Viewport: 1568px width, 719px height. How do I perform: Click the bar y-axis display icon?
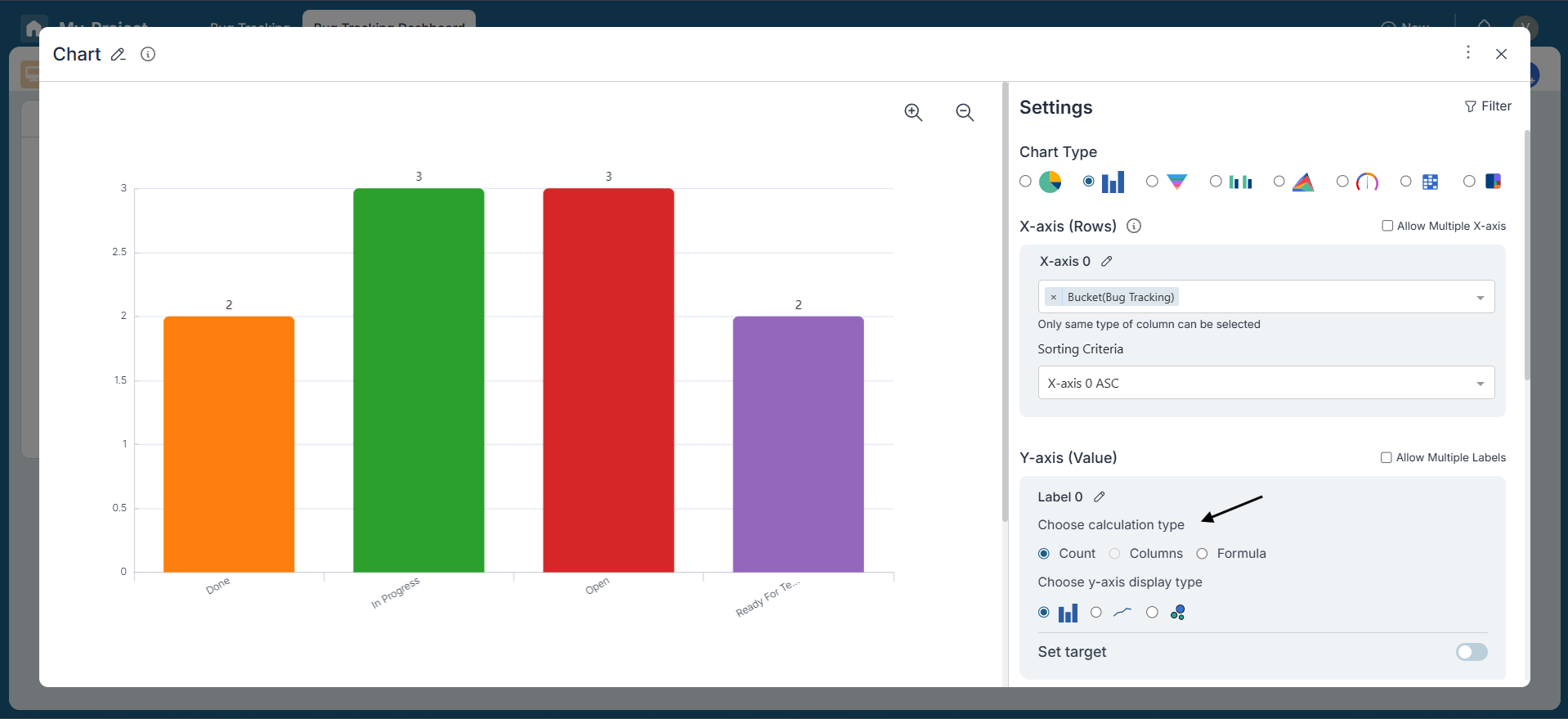(1068, 613)
